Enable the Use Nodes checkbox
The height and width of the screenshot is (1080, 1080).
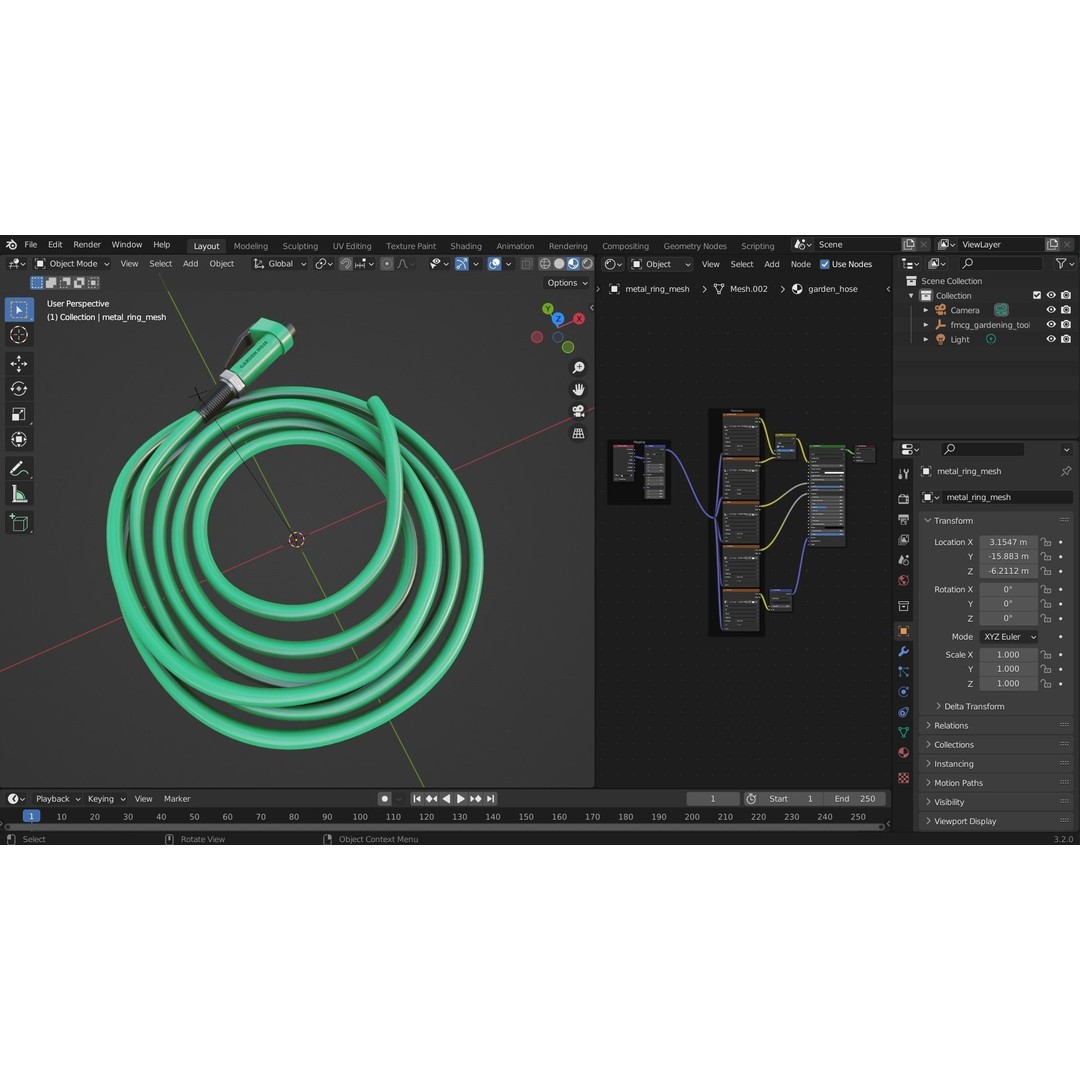pyautogui.click(x=824, y=264)
